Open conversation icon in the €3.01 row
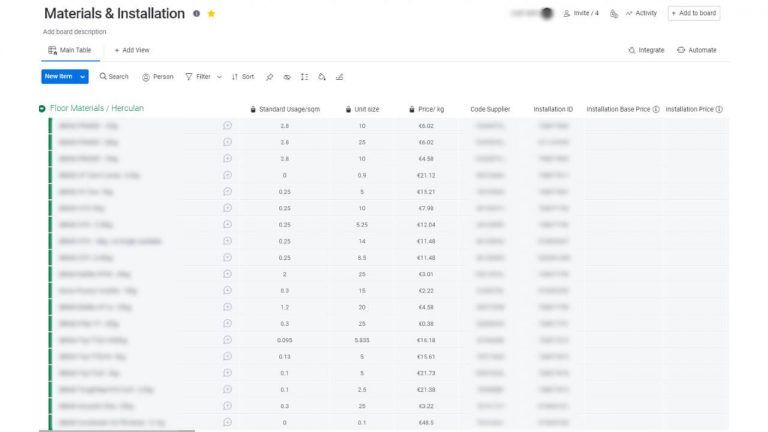 click(227, 274)
